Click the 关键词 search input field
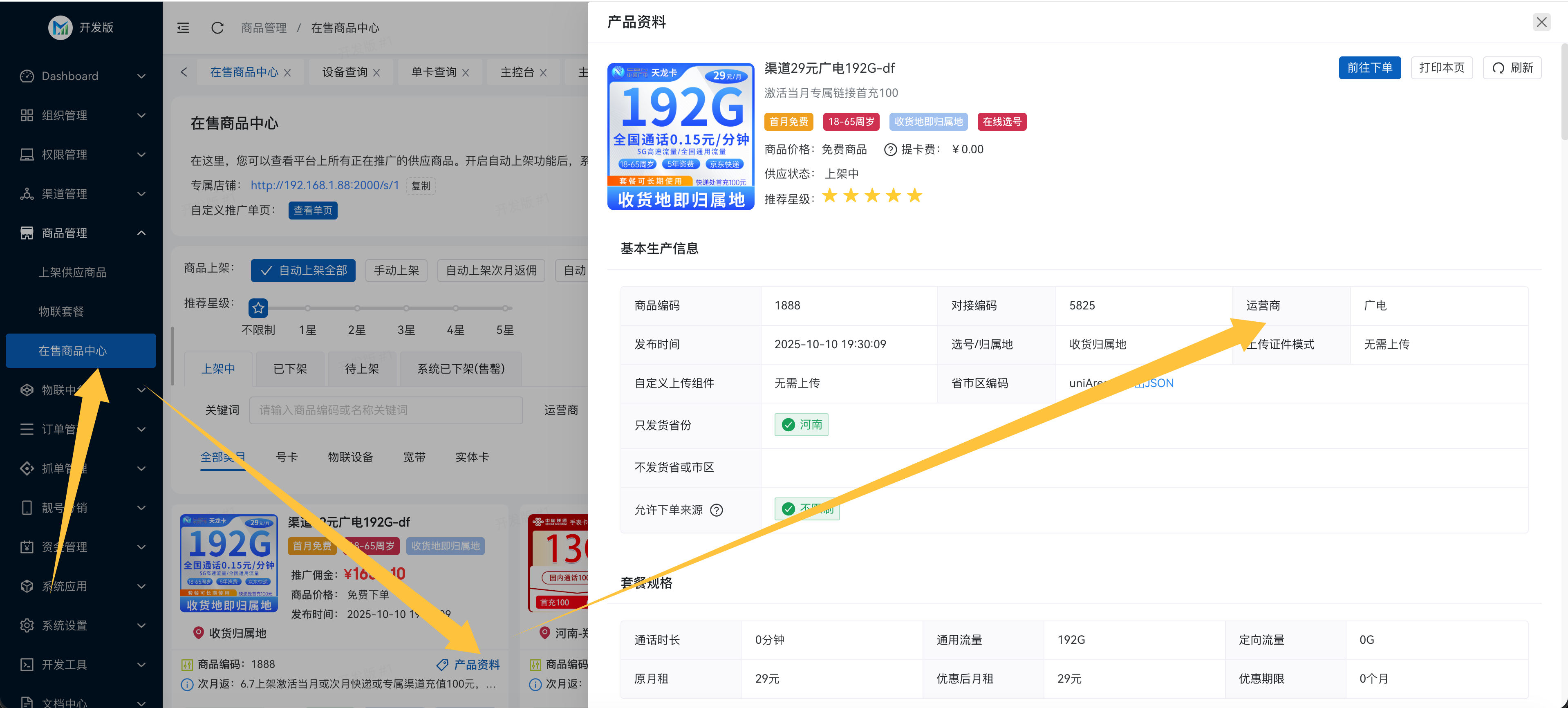The image size is (1568, 708). tap(386, 410)
